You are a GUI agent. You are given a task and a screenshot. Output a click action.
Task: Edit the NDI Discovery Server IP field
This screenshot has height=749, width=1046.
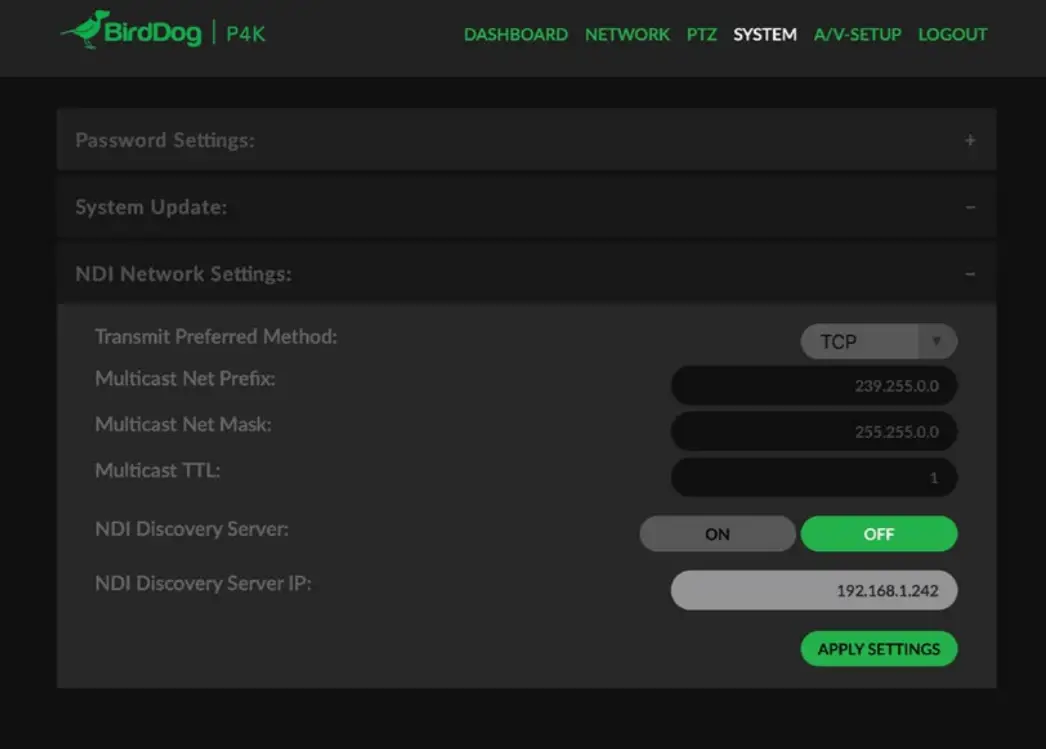(x=813, y=590)
